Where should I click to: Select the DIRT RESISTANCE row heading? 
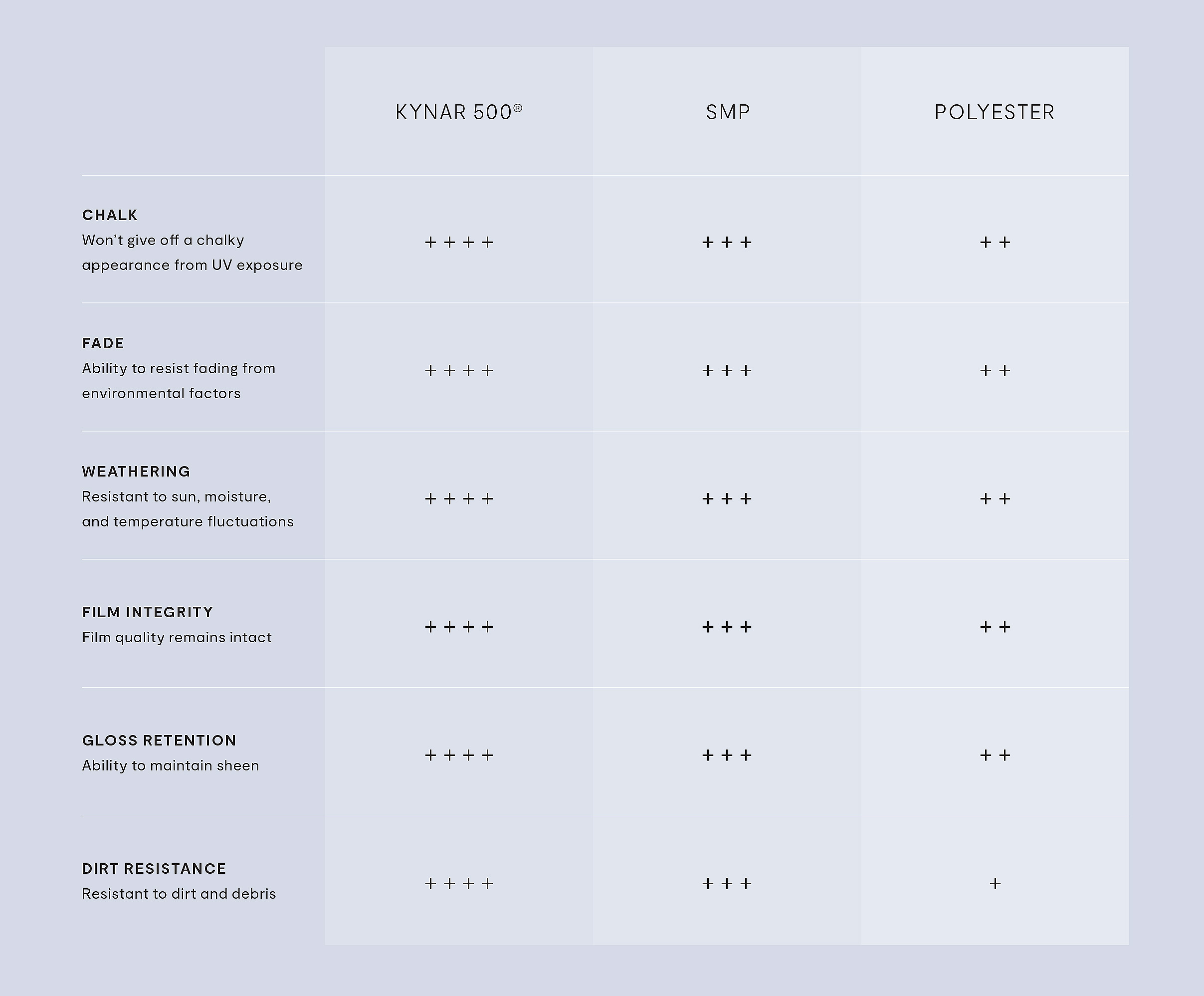click(x=154, y=869)
